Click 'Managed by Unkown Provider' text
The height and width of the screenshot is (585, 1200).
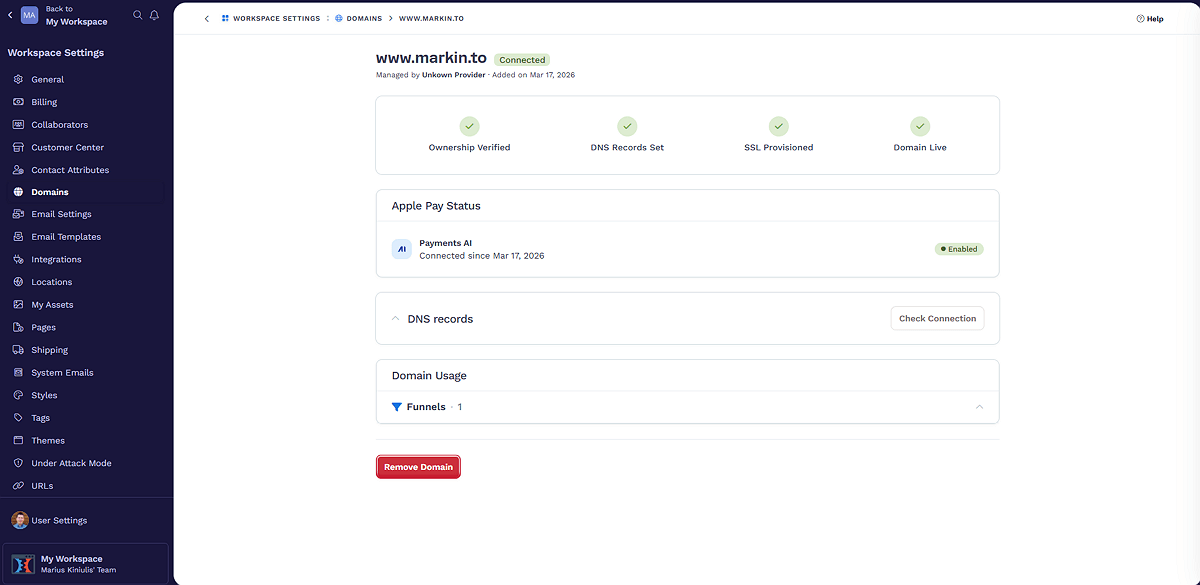pos(431,75)
